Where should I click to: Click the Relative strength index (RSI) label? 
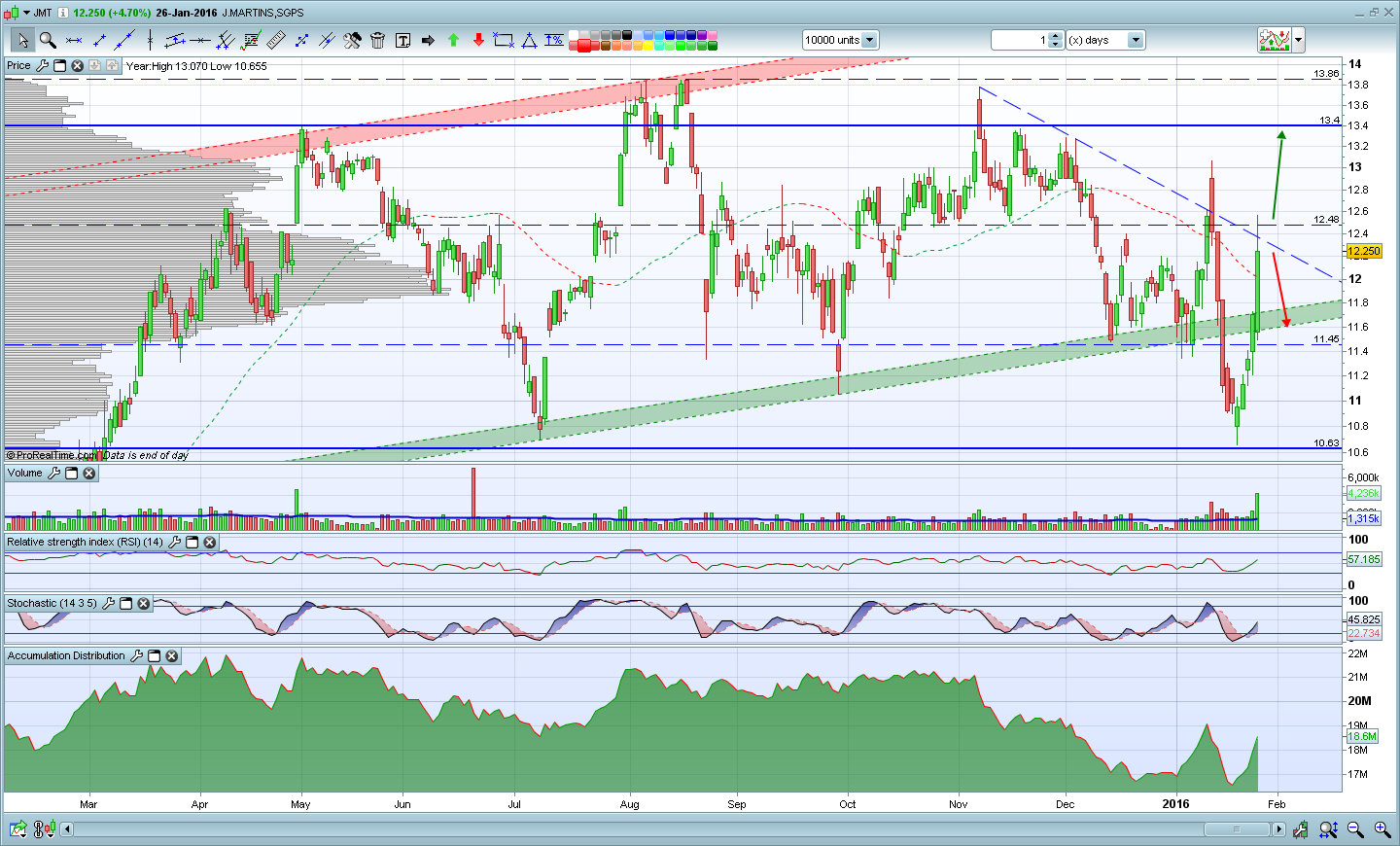(85, 542)
